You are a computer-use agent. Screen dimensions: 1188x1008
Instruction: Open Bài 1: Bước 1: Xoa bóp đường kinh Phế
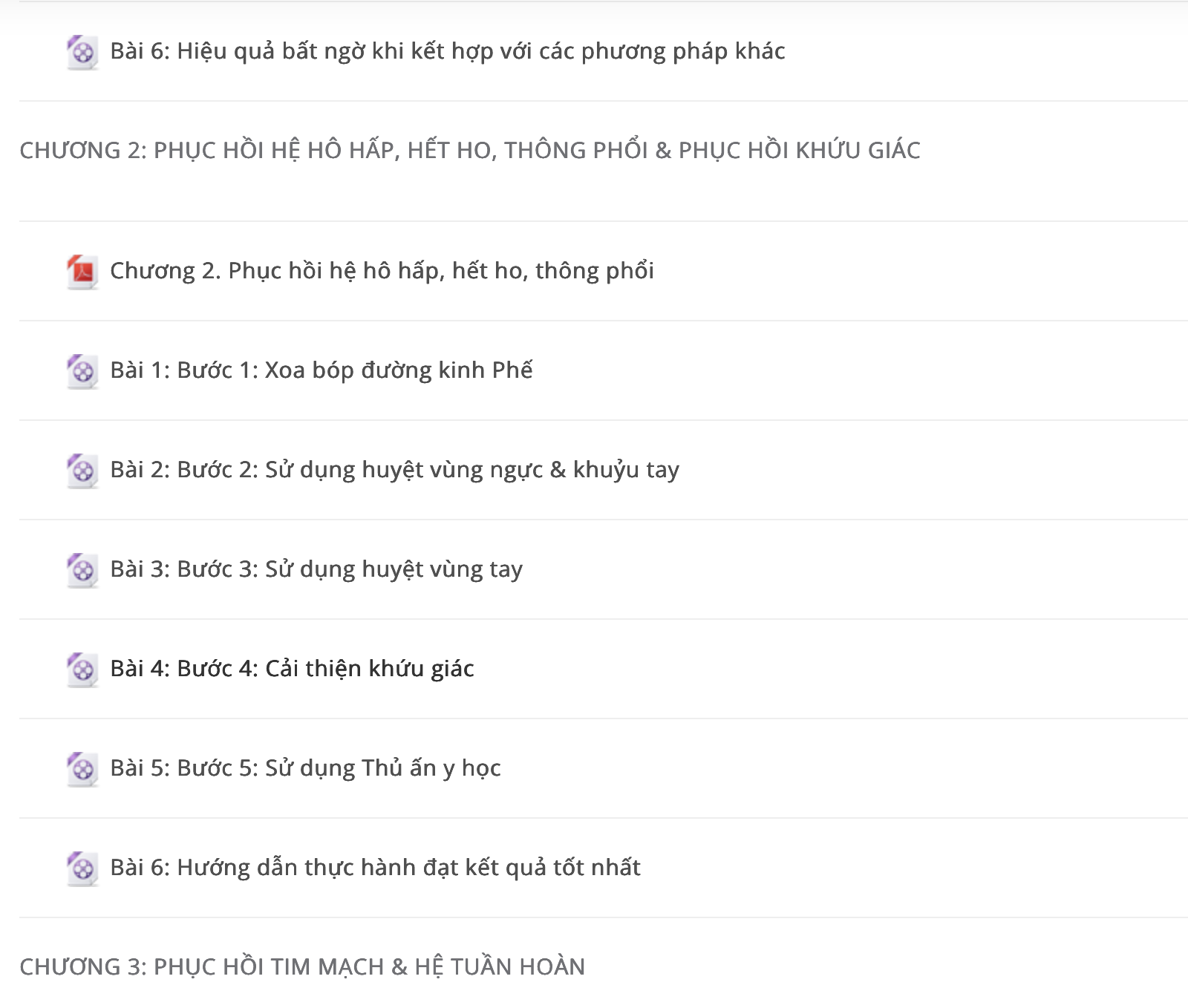click(322, 370)
